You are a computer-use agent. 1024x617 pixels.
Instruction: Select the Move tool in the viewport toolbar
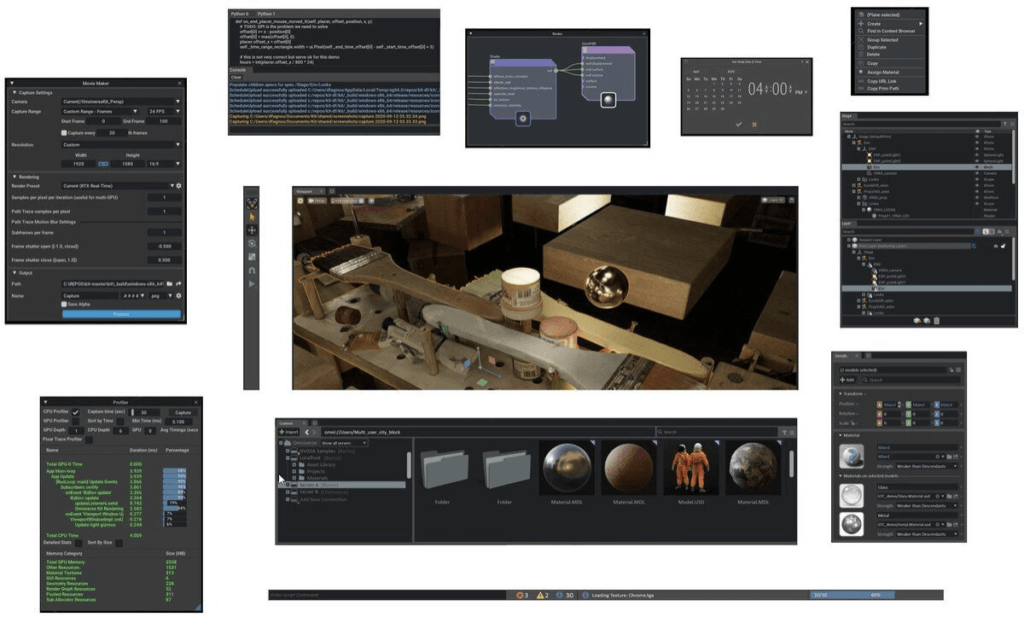pos(253,230)
